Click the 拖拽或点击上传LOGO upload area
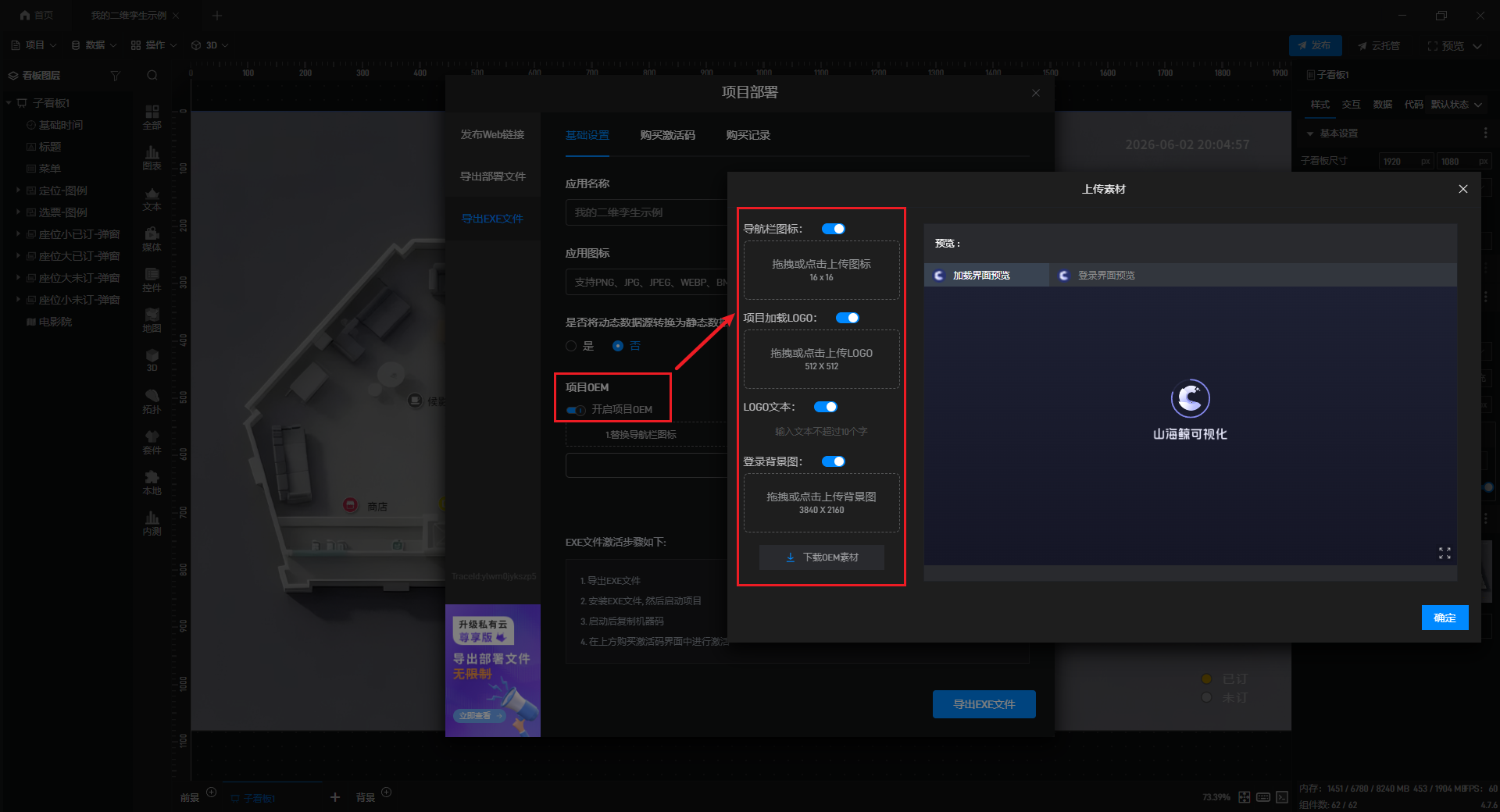Screen dimensions: 1500x812 click(821, 359)
